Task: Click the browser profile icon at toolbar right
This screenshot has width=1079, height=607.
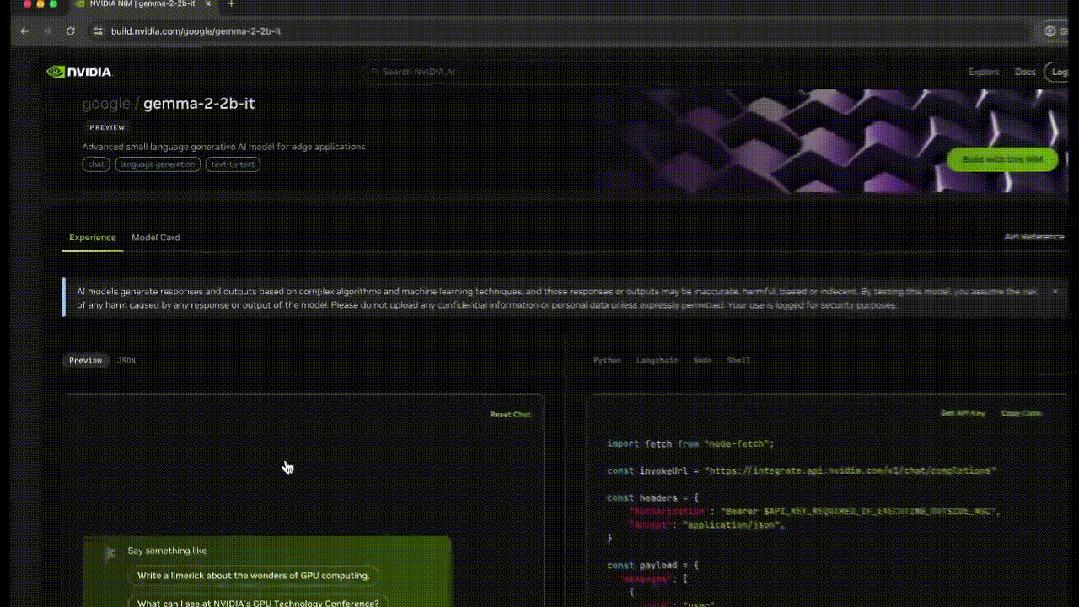Action: [1049, 31]
